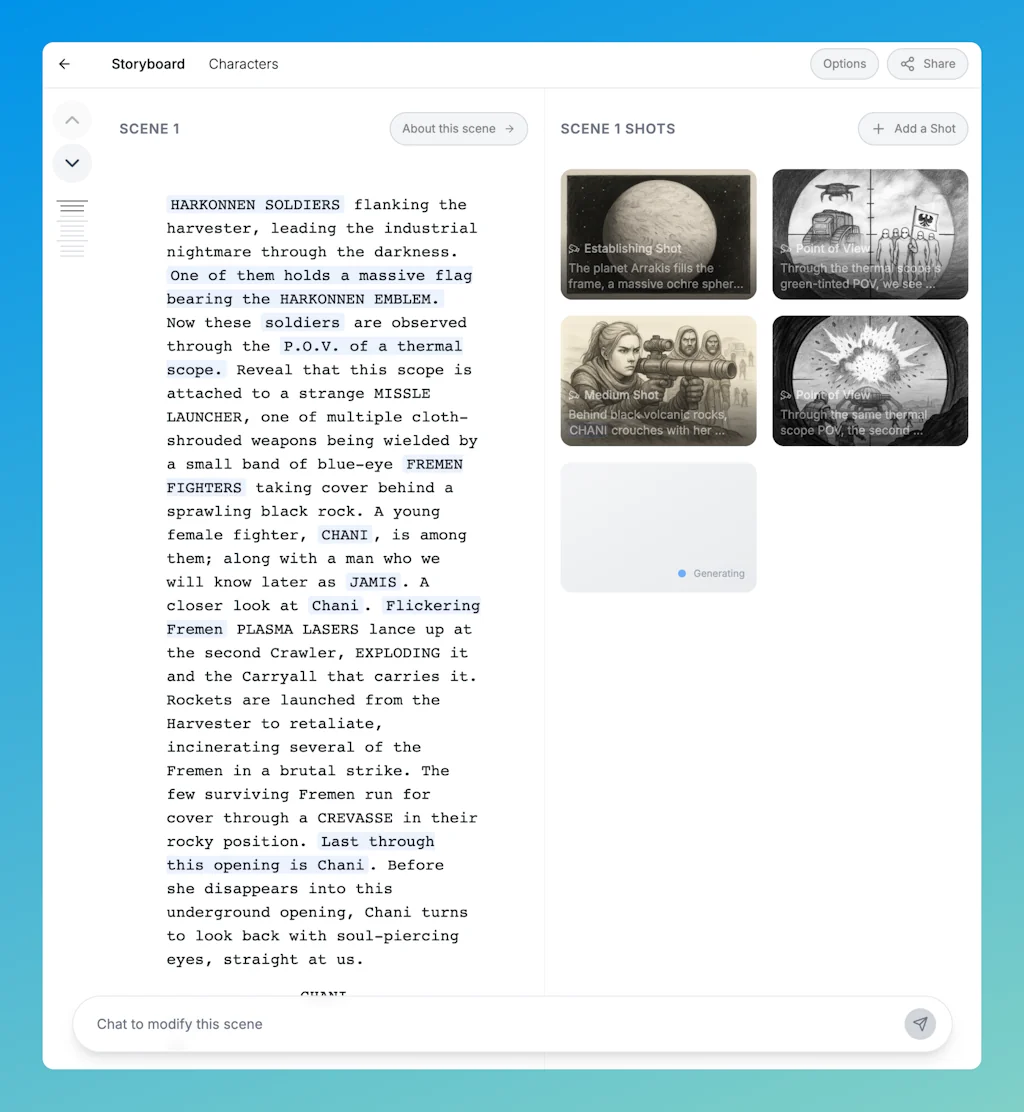
Task: Click highlighted text HARKONNEN SOLDIERS
Action: pyautogui.click(x=255, y=205)
